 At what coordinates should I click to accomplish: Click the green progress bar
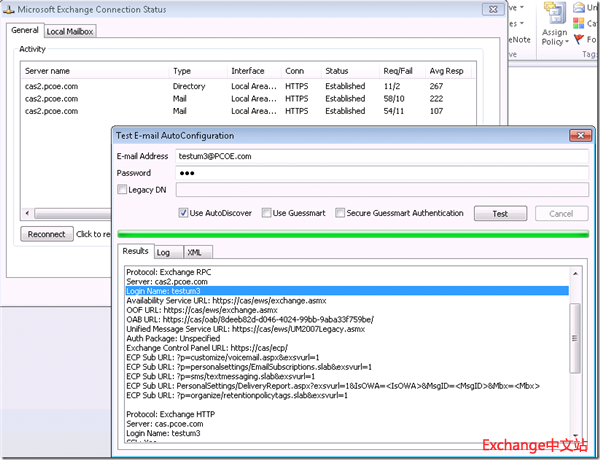352,234
